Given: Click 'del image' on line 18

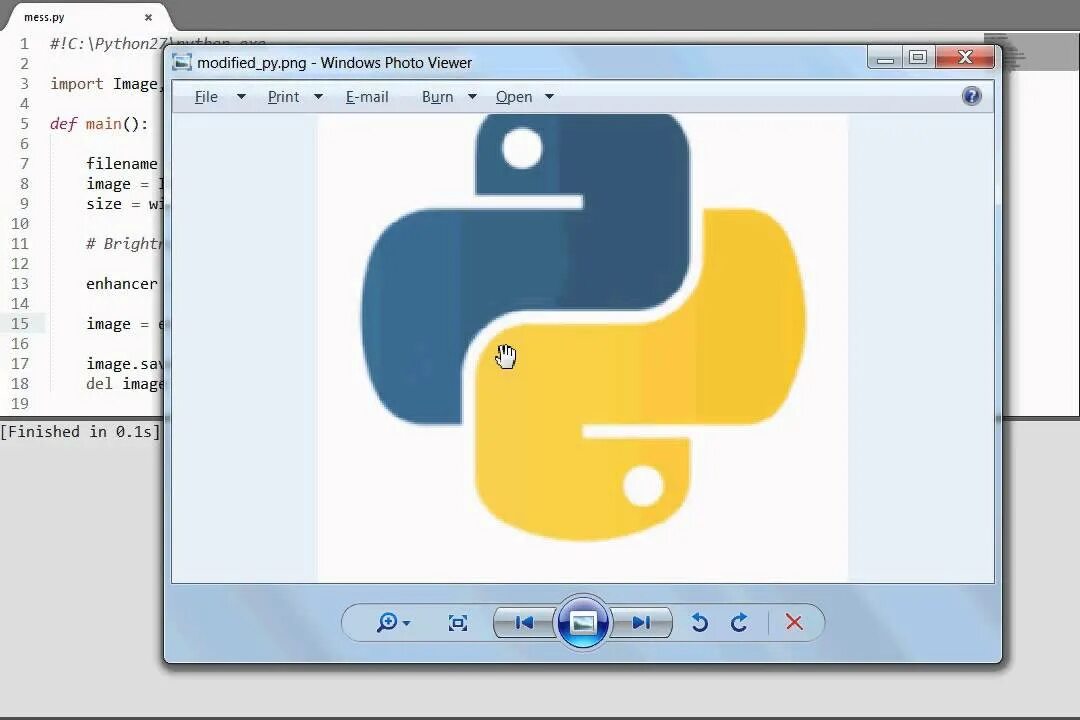Looking at the screenshot, I should coord(125,384).
